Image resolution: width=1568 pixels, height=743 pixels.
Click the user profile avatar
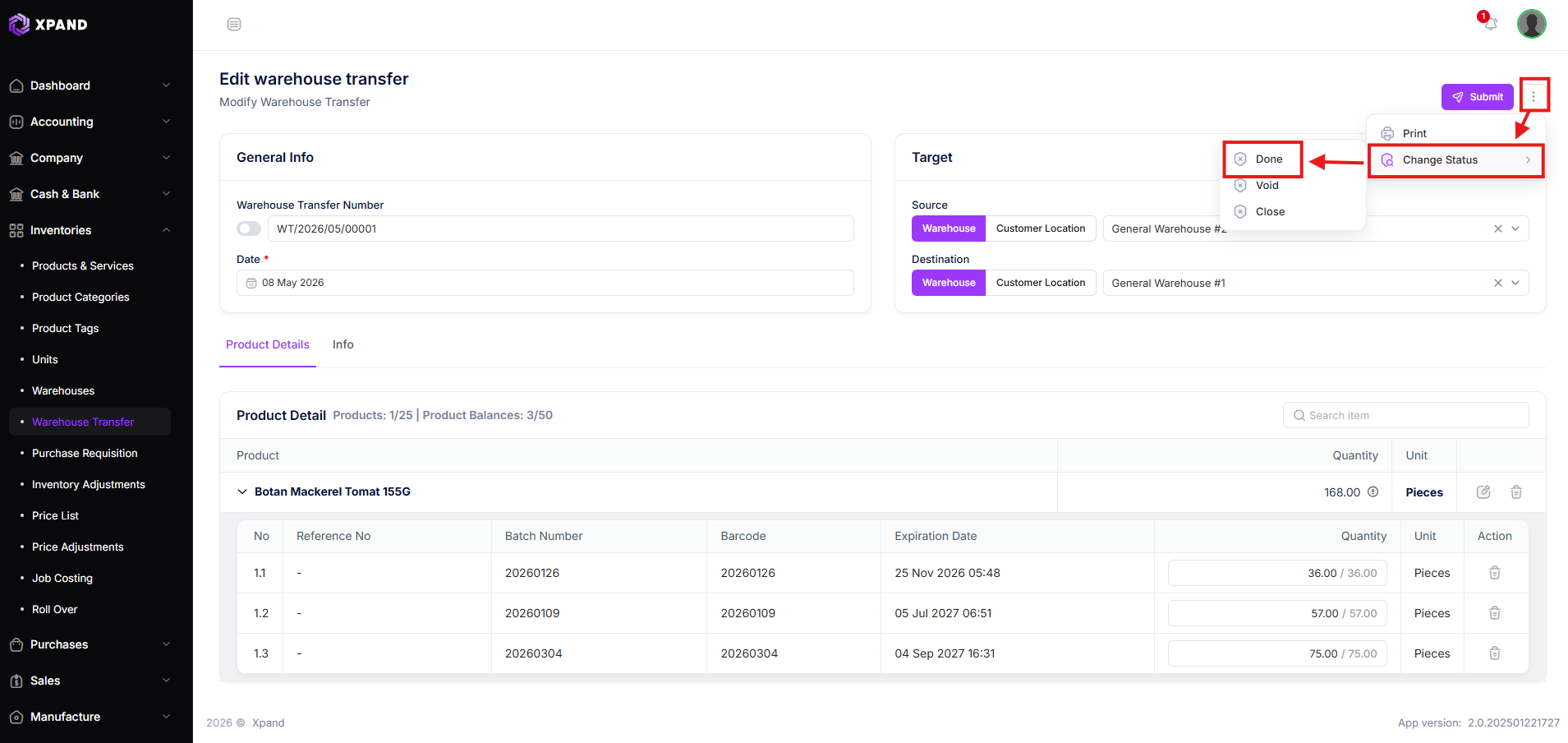[1531, 24]
